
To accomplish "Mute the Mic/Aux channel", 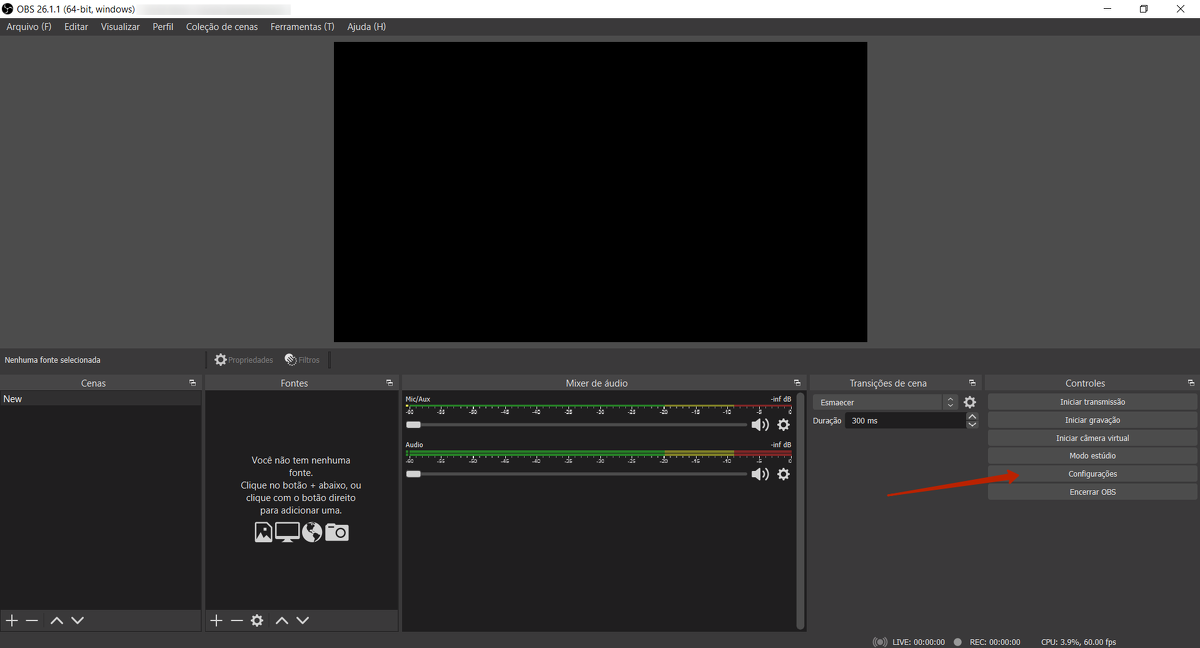I will 760,425.
